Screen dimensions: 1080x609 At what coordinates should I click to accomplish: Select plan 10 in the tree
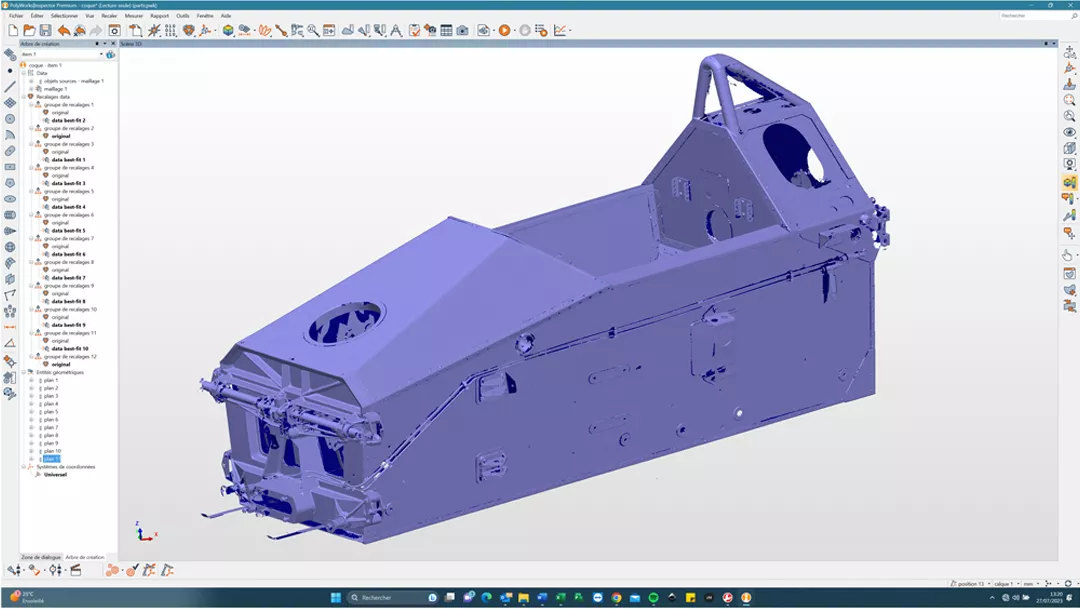coord(52,451)
